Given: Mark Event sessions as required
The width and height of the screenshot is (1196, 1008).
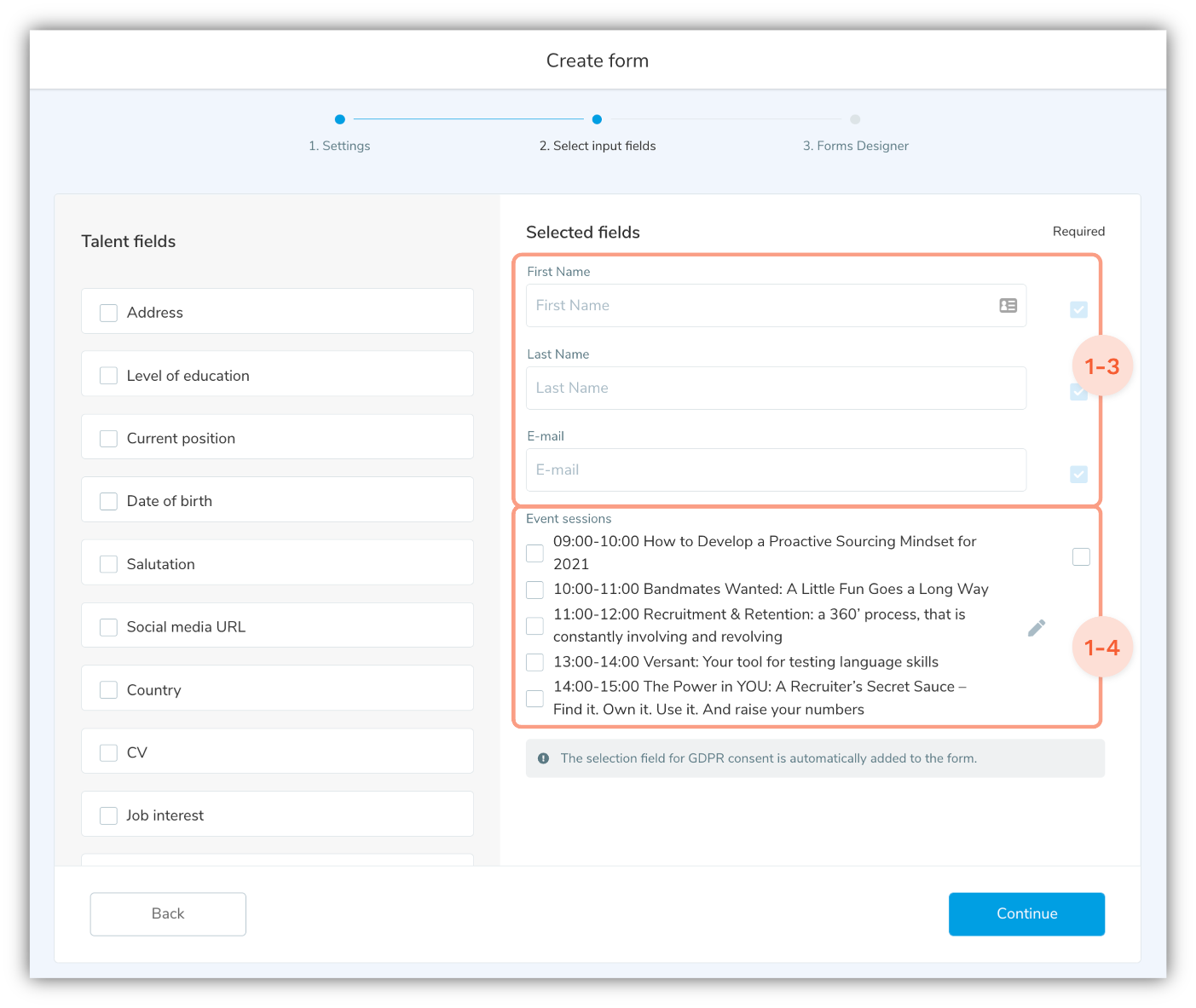Looking at the screenshot, I should pyautogui.click(x=1081, y=556).
